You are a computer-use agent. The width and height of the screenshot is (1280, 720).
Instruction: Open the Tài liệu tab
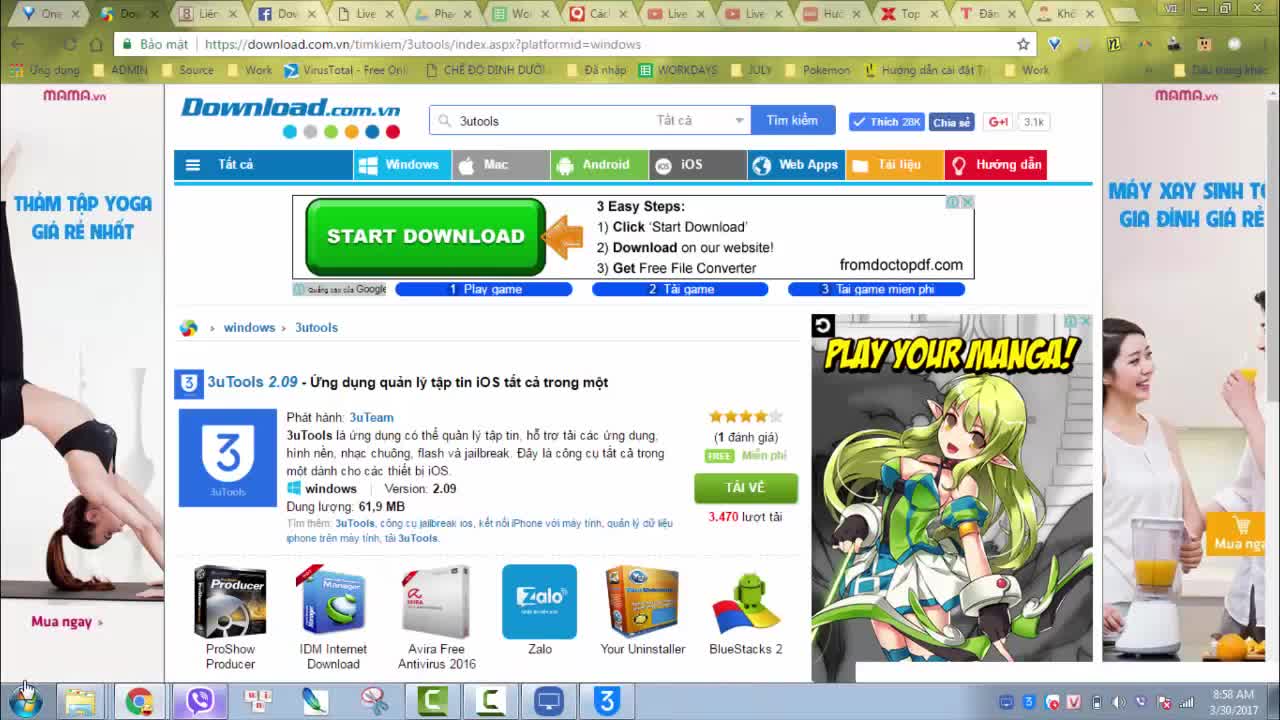895,165
